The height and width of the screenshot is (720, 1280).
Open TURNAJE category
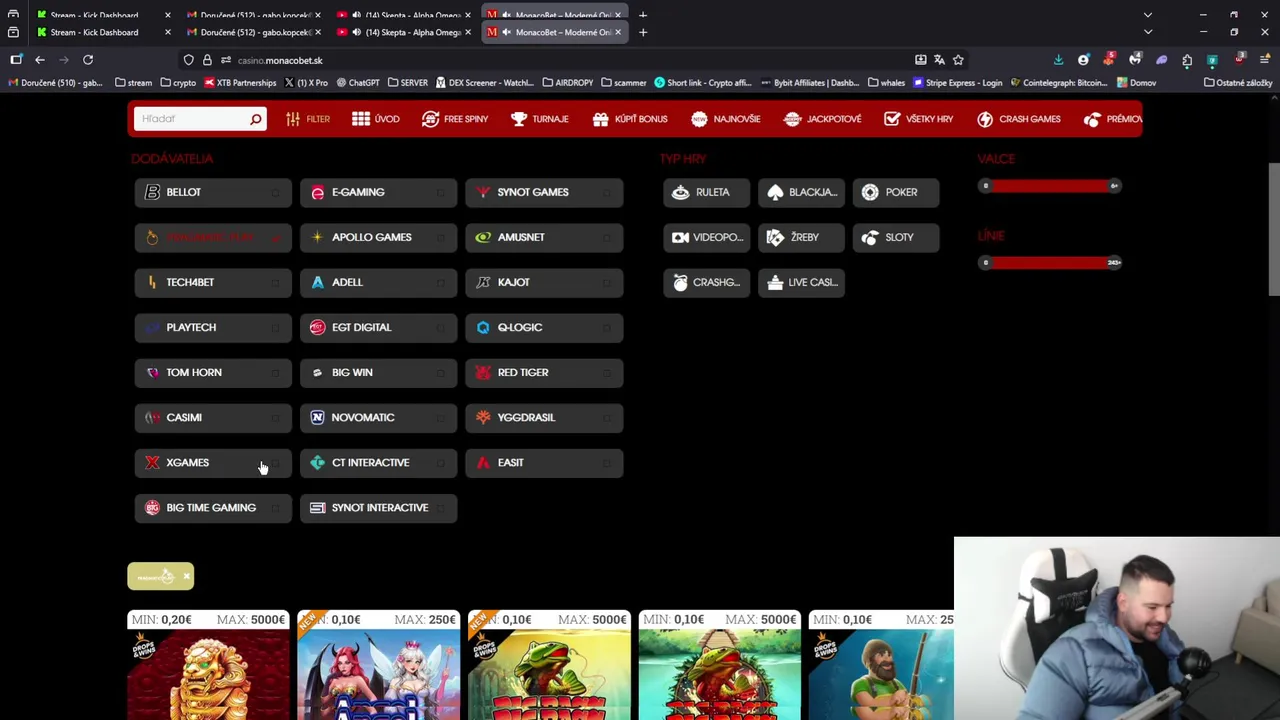539,119
